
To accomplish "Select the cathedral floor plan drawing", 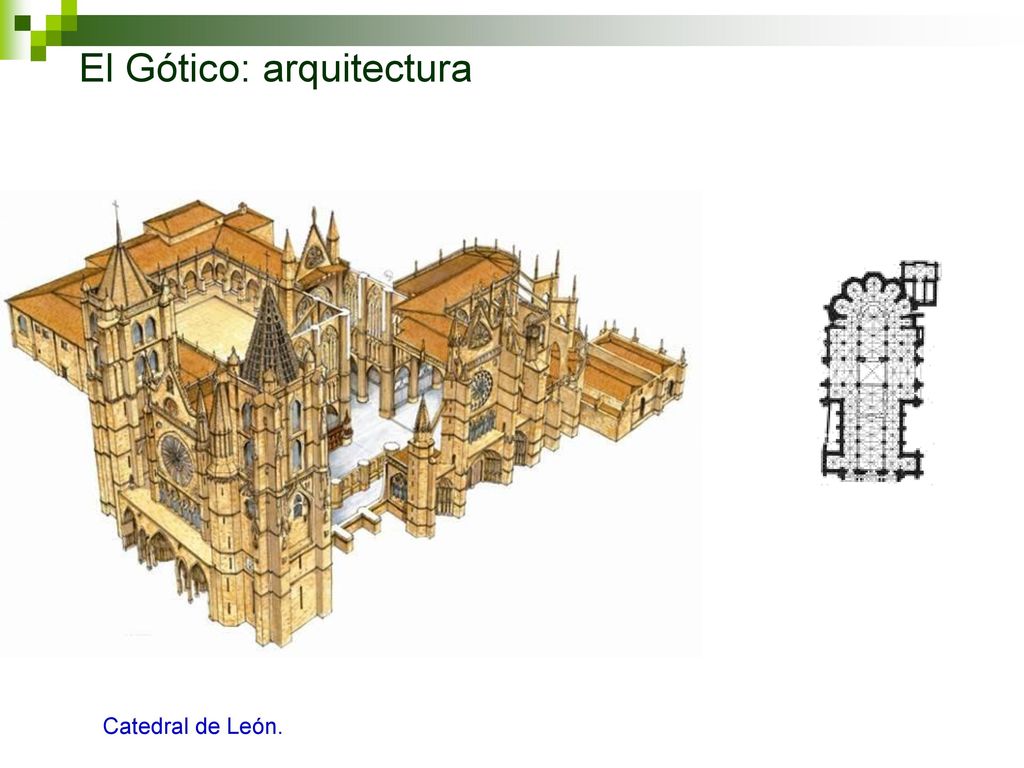I will coord(879,372).
